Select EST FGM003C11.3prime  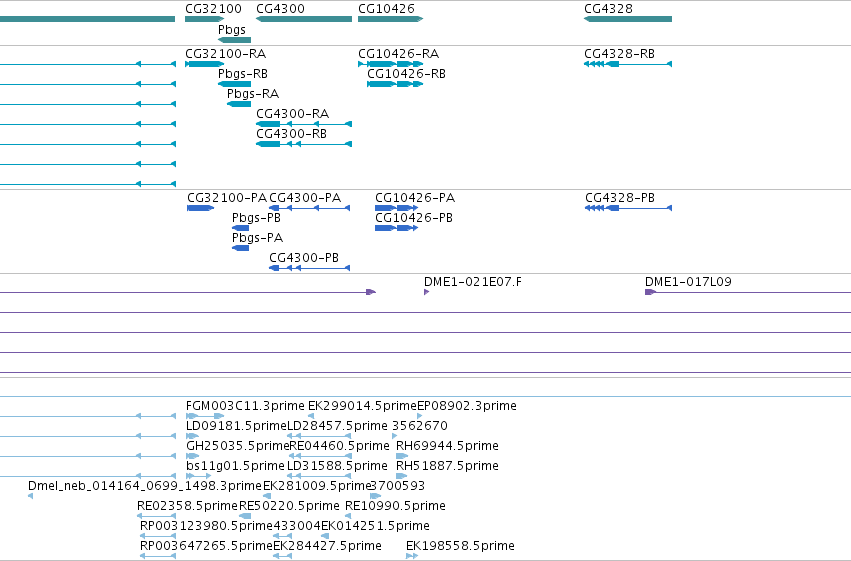point(205,416)
